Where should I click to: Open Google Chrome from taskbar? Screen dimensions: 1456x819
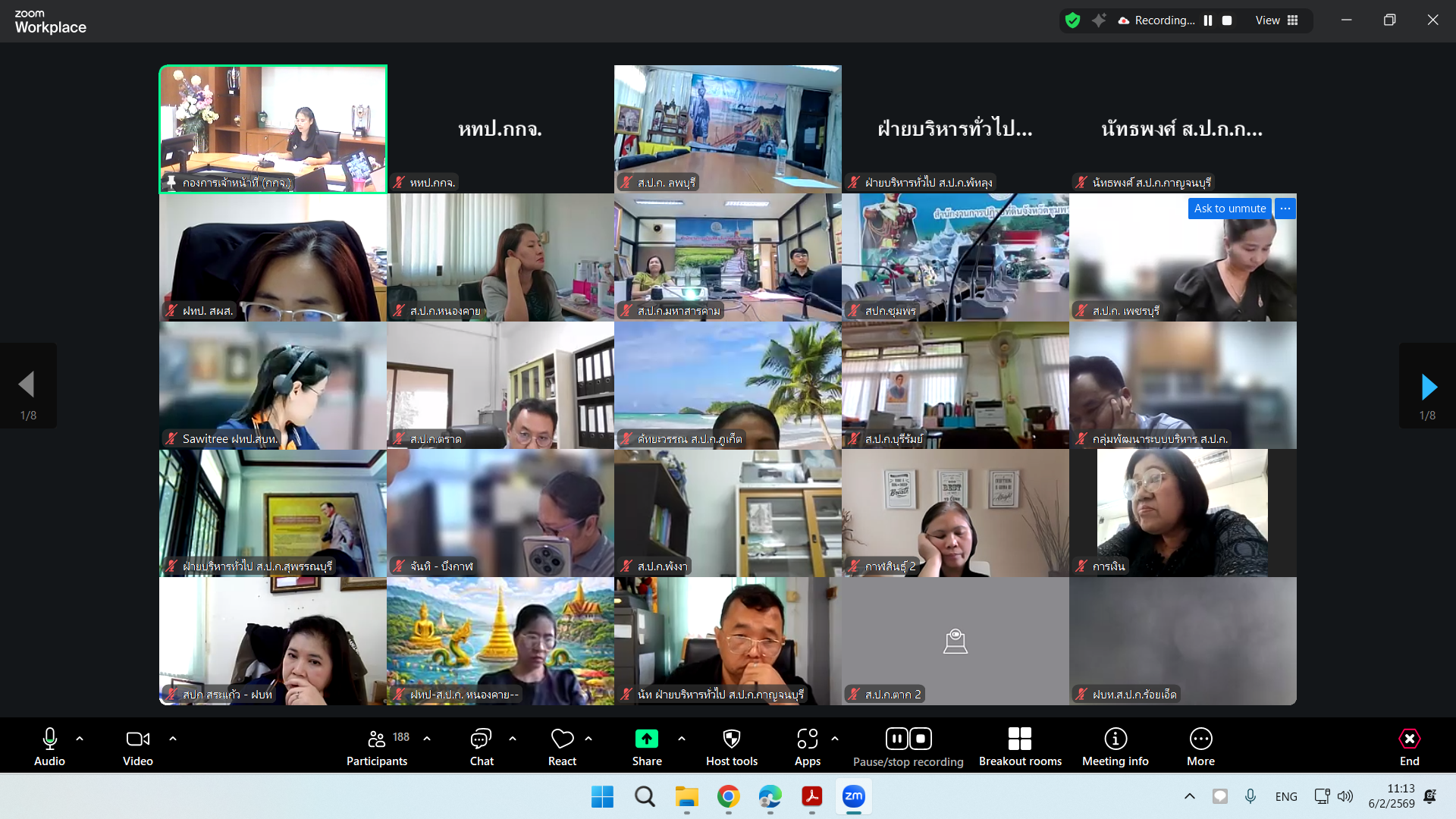[728, 796]
